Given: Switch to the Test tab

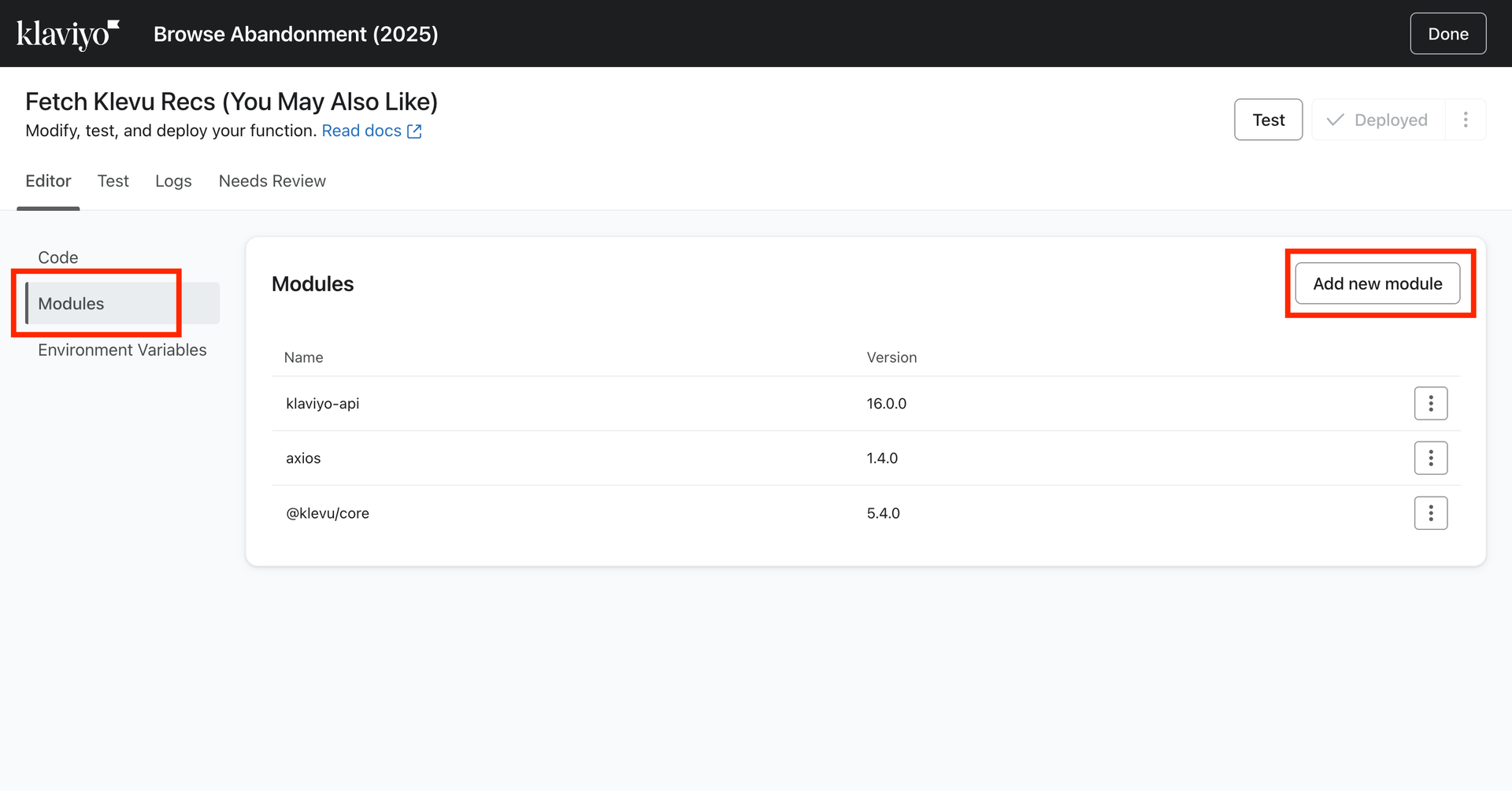Looking at the screenshot, I should pos(113,181).
